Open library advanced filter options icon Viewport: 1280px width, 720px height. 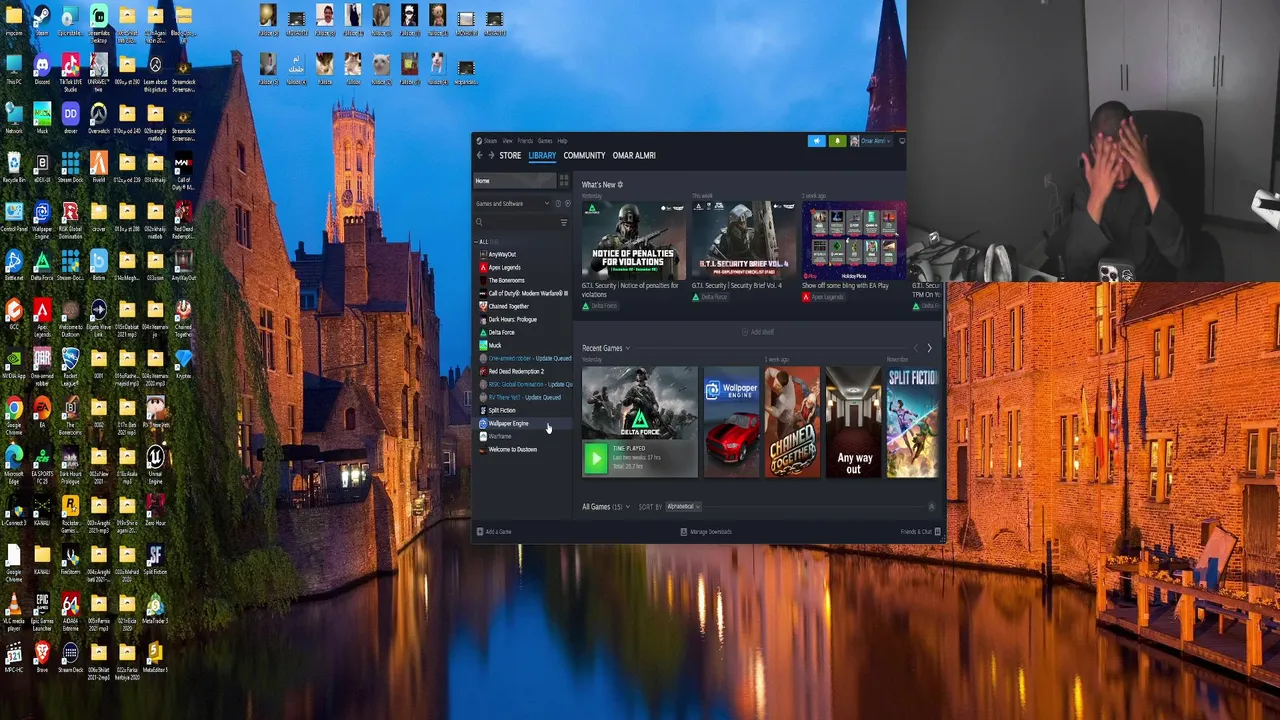tap(564, 222)
